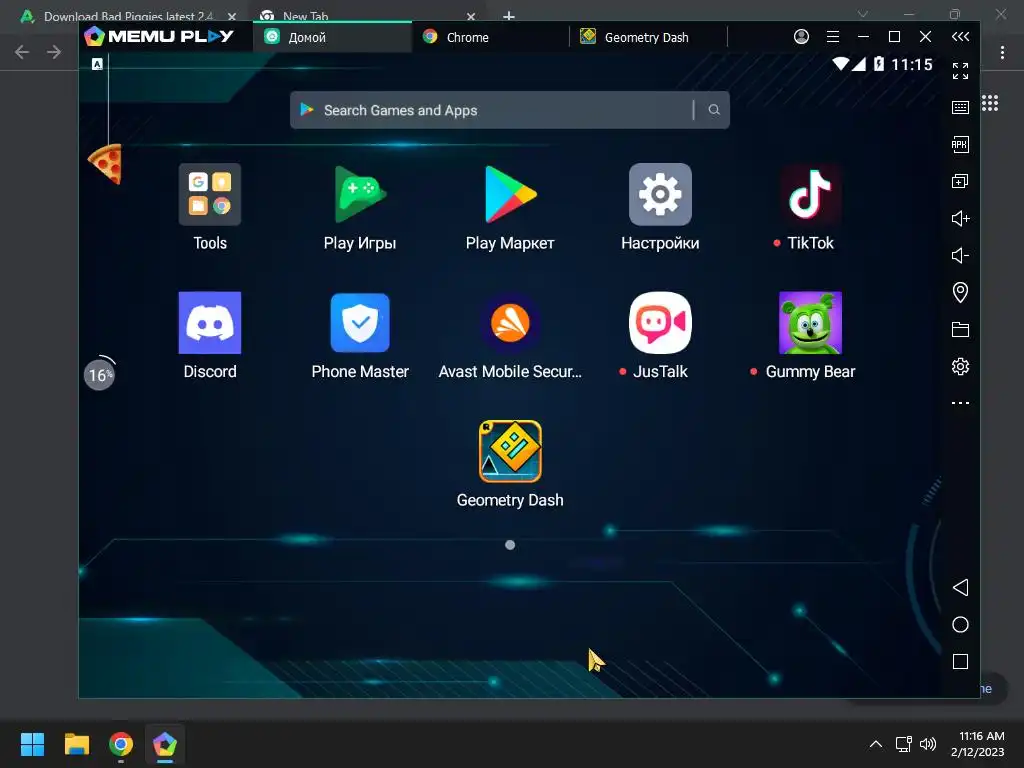Open multi-instance manager icon in sidebar
This screenshot has width=1024, height=768.
pyautogui.click(x=960, y=181)
